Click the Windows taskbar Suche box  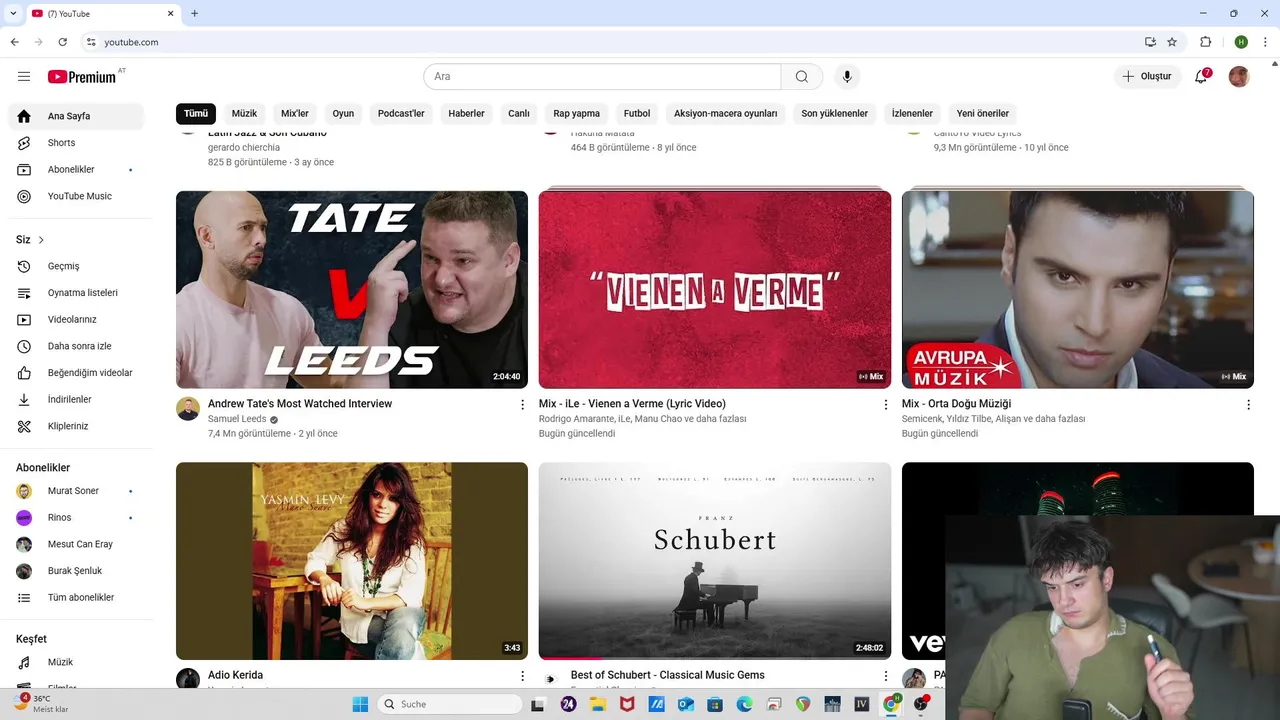pos(451,704)
